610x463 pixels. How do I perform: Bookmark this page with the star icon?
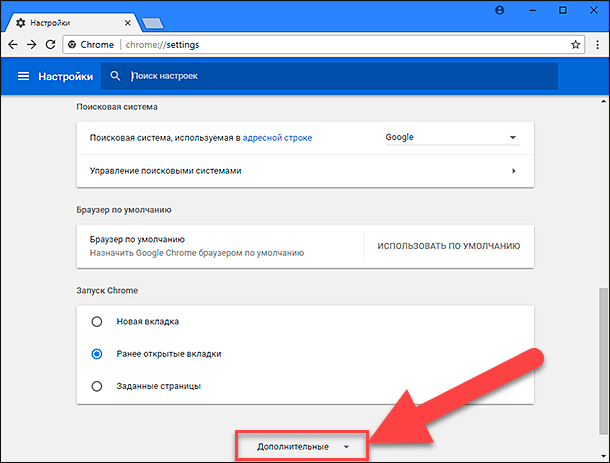tap(575, 45)
